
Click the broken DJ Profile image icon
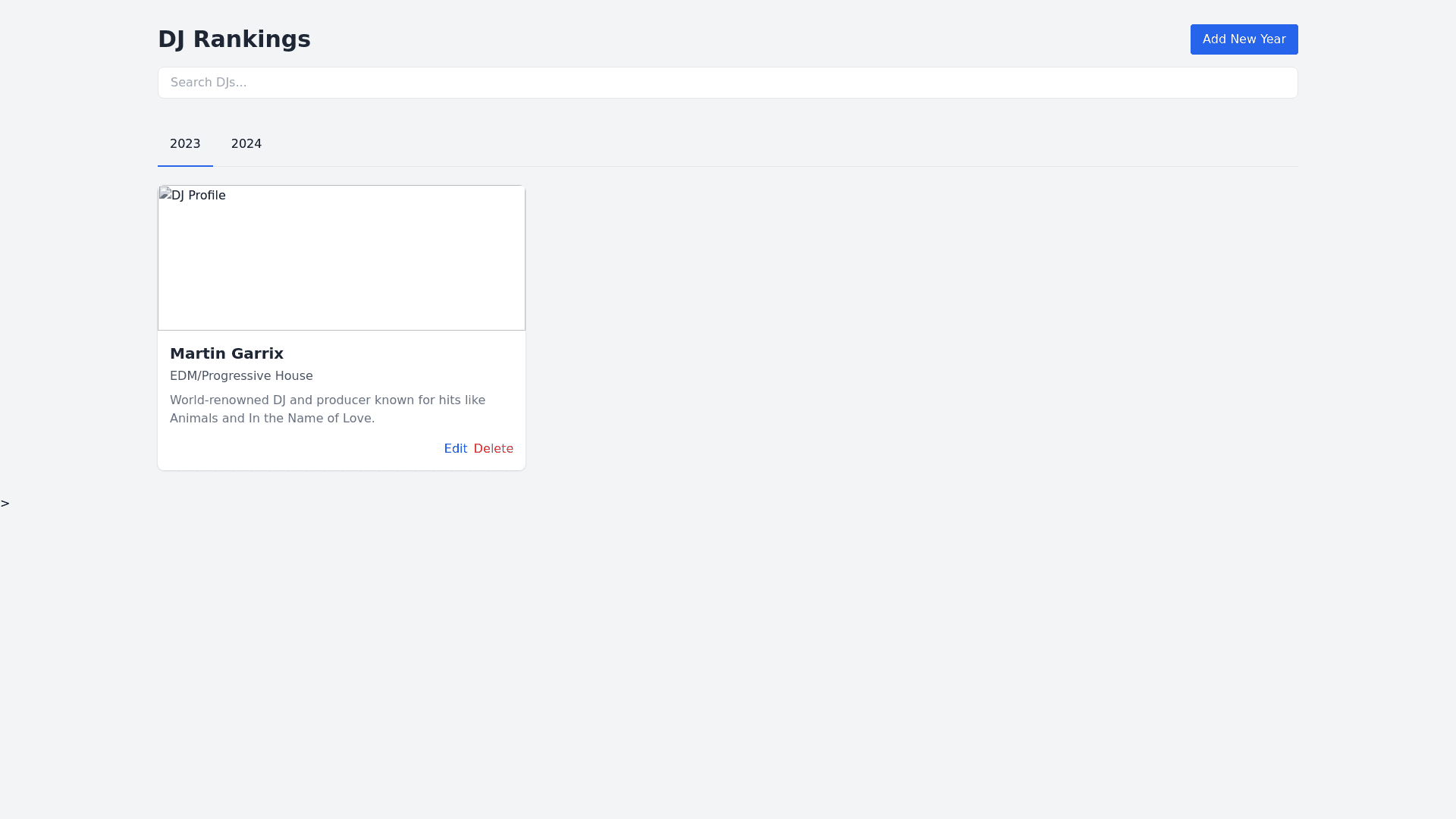click(x=165, y=194)
